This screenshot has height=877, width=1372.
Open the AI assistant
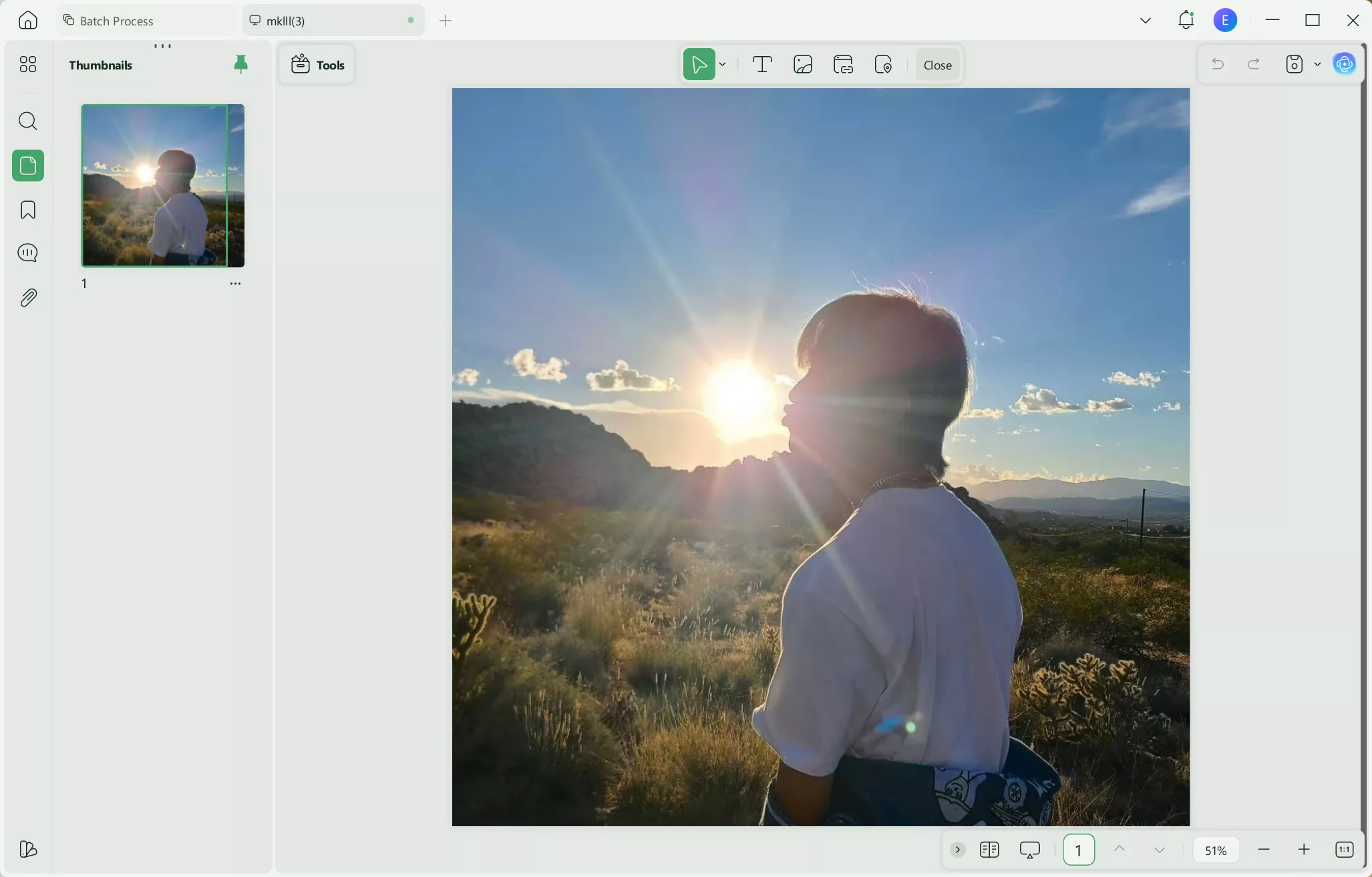(1345, 64)
